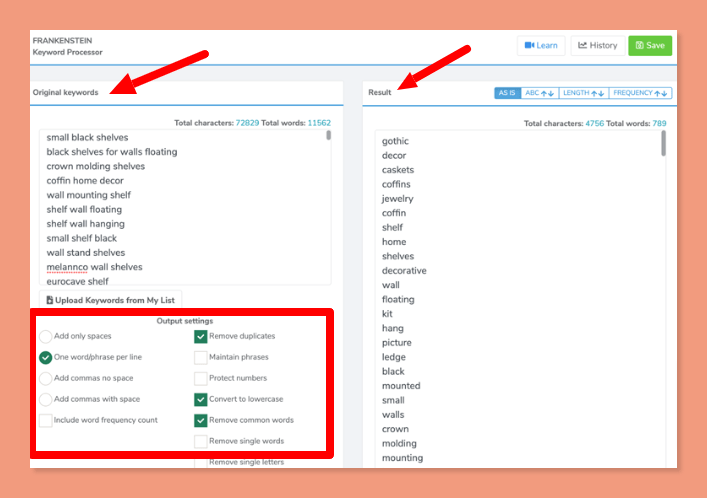The image size is (707, 498).
Task: Click 'kit' in the Result list
Action: (x=387, y=314)
